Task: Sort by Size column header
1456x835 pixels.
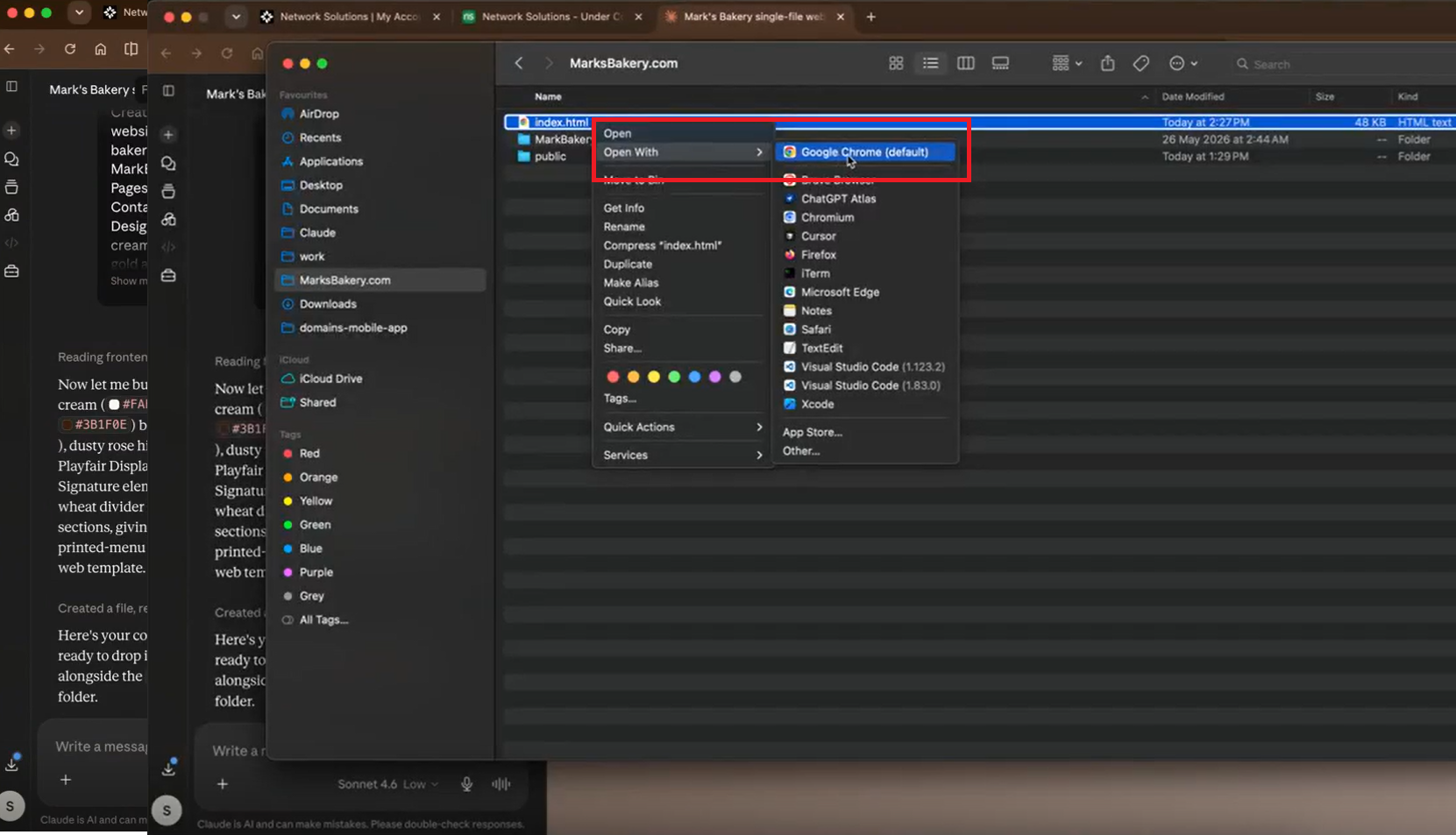Action: pos(1325,96)
